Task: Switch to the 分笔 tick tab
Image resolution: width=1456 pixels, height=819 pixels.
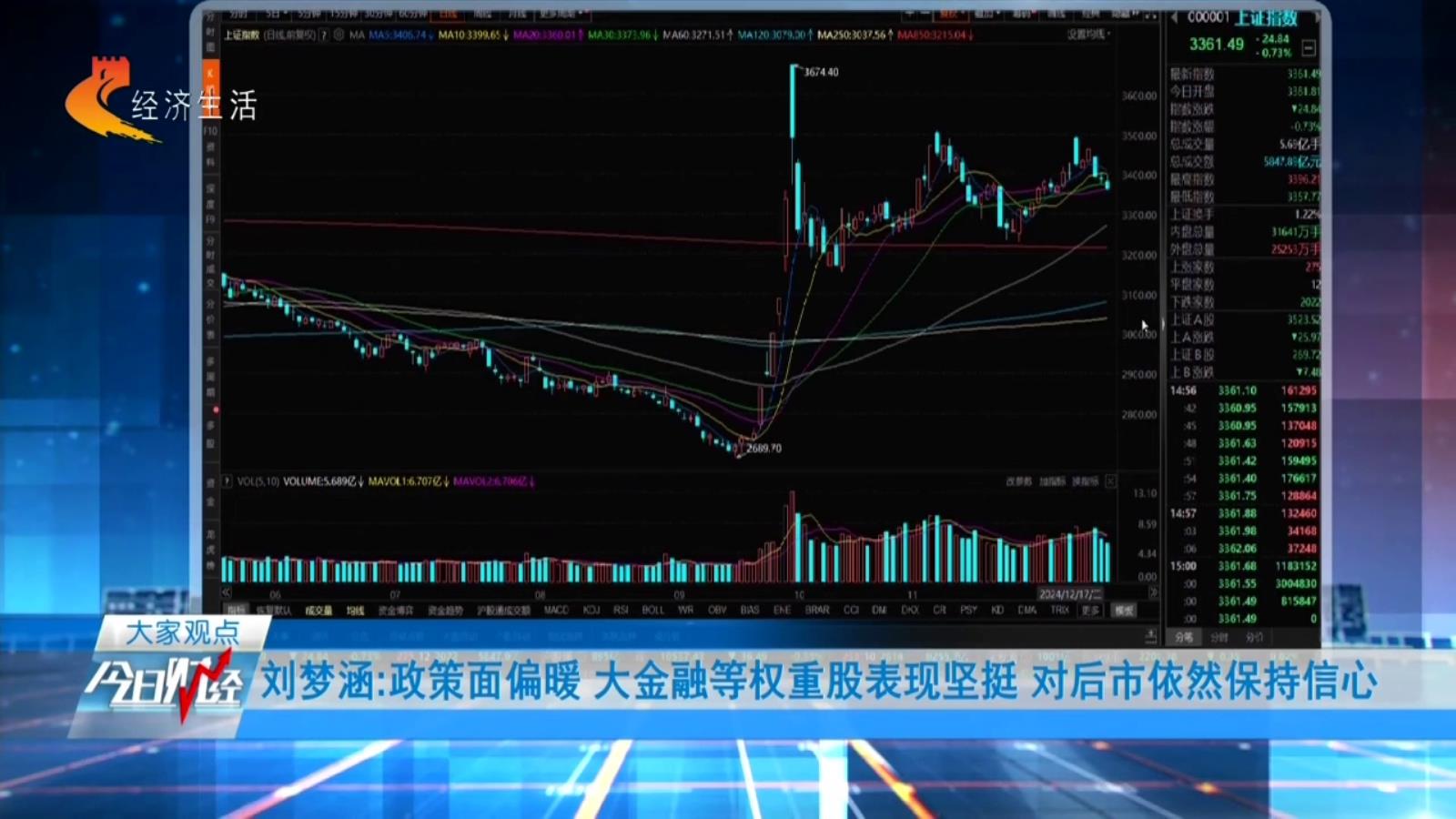Action: point(1184,637)
